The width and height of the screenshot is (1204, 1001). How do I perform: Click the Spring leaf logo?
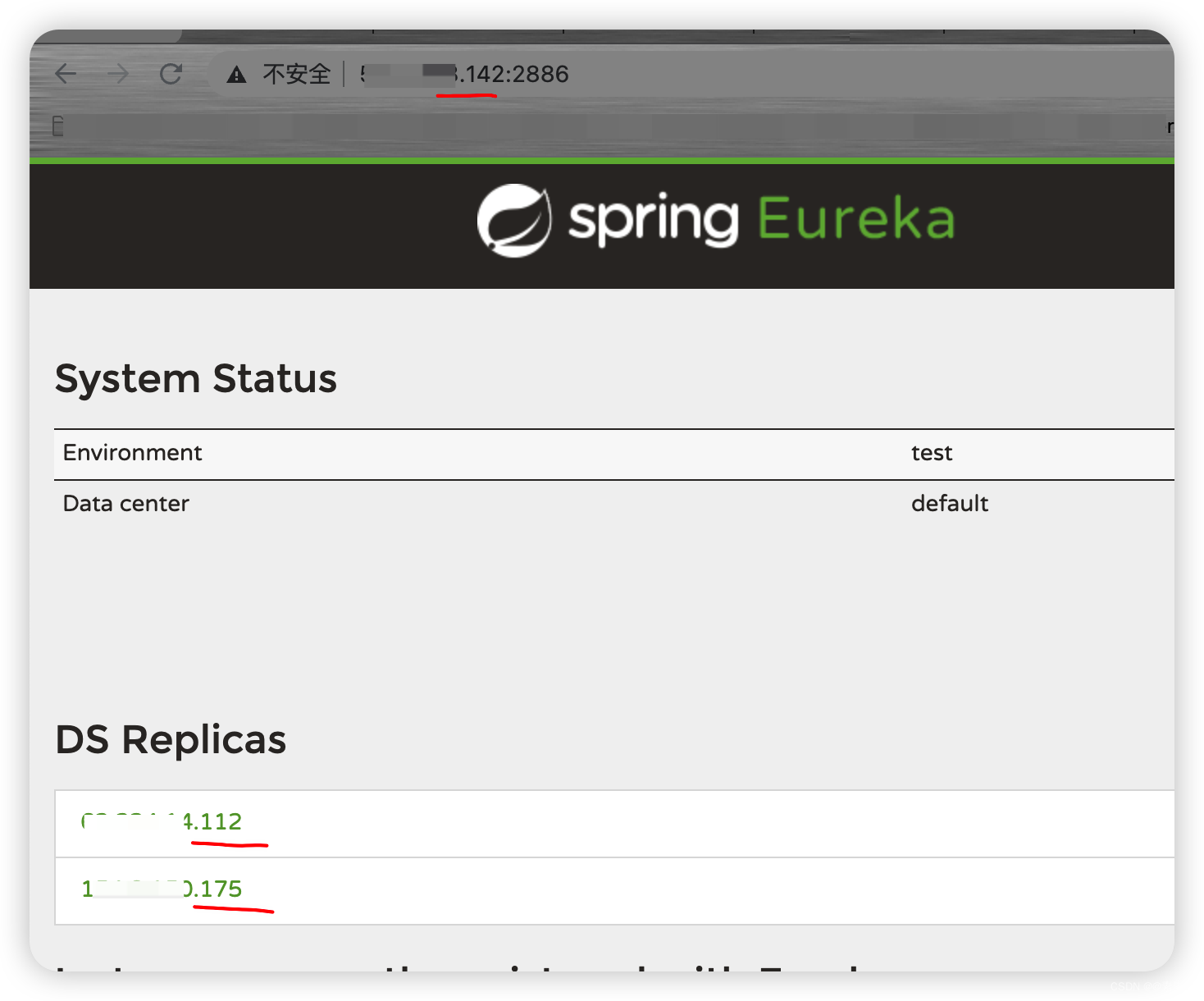pyautogui.click(x=514, y=220)
